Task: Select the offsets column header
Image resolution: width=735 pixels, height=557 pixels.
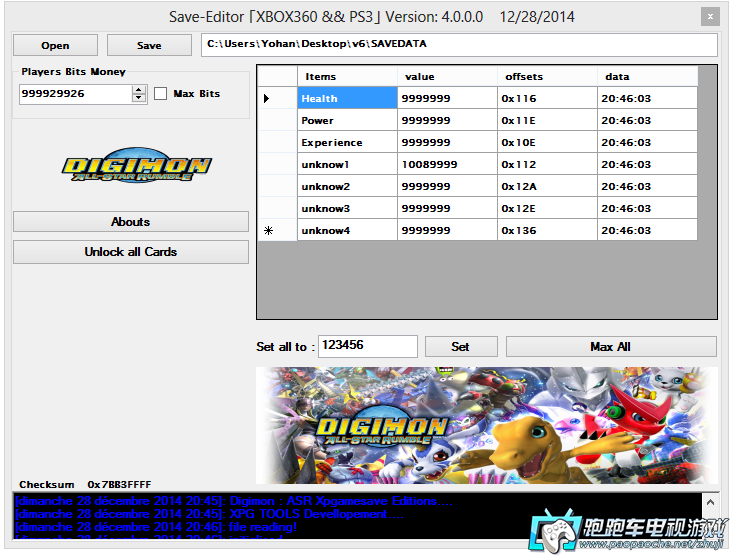Action: [547, 76]
